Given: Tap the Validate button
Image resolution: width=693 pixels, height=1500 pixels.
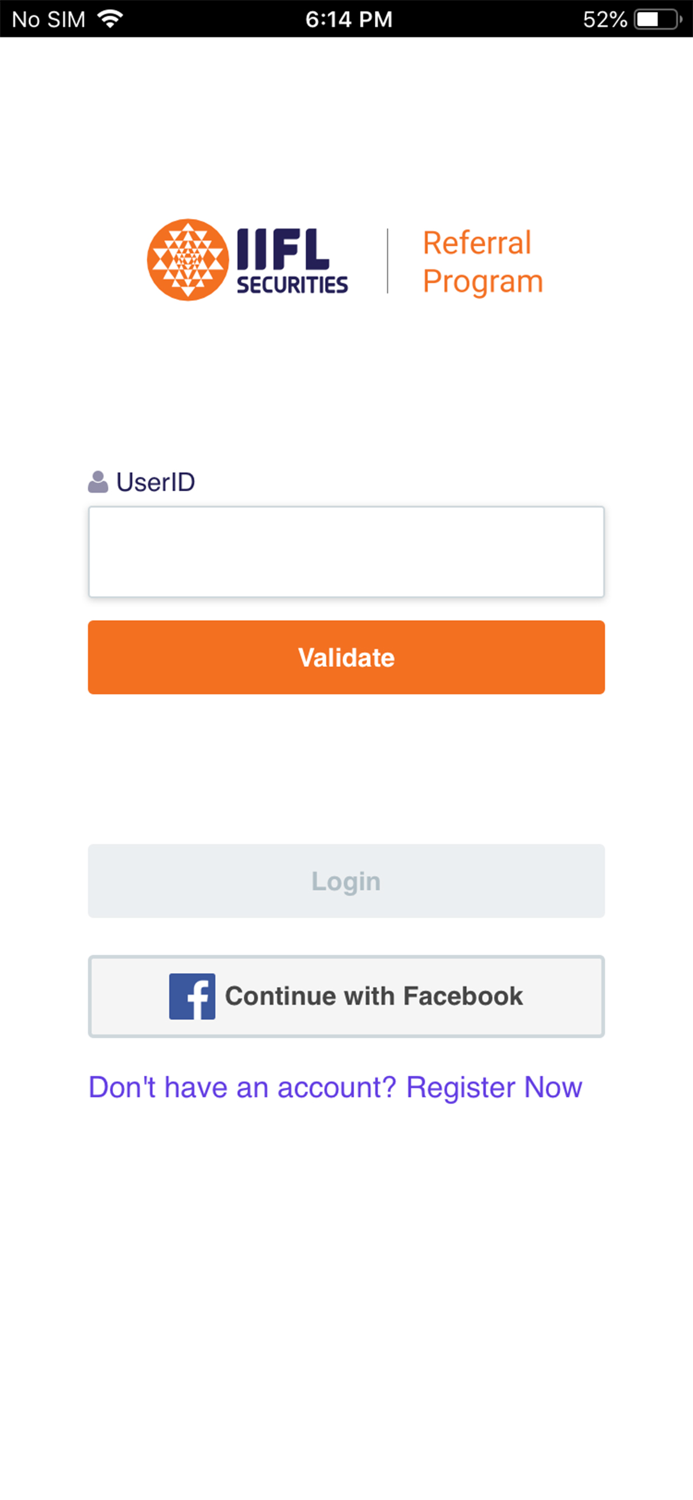Looking at the screenshot, I should 346,657.
